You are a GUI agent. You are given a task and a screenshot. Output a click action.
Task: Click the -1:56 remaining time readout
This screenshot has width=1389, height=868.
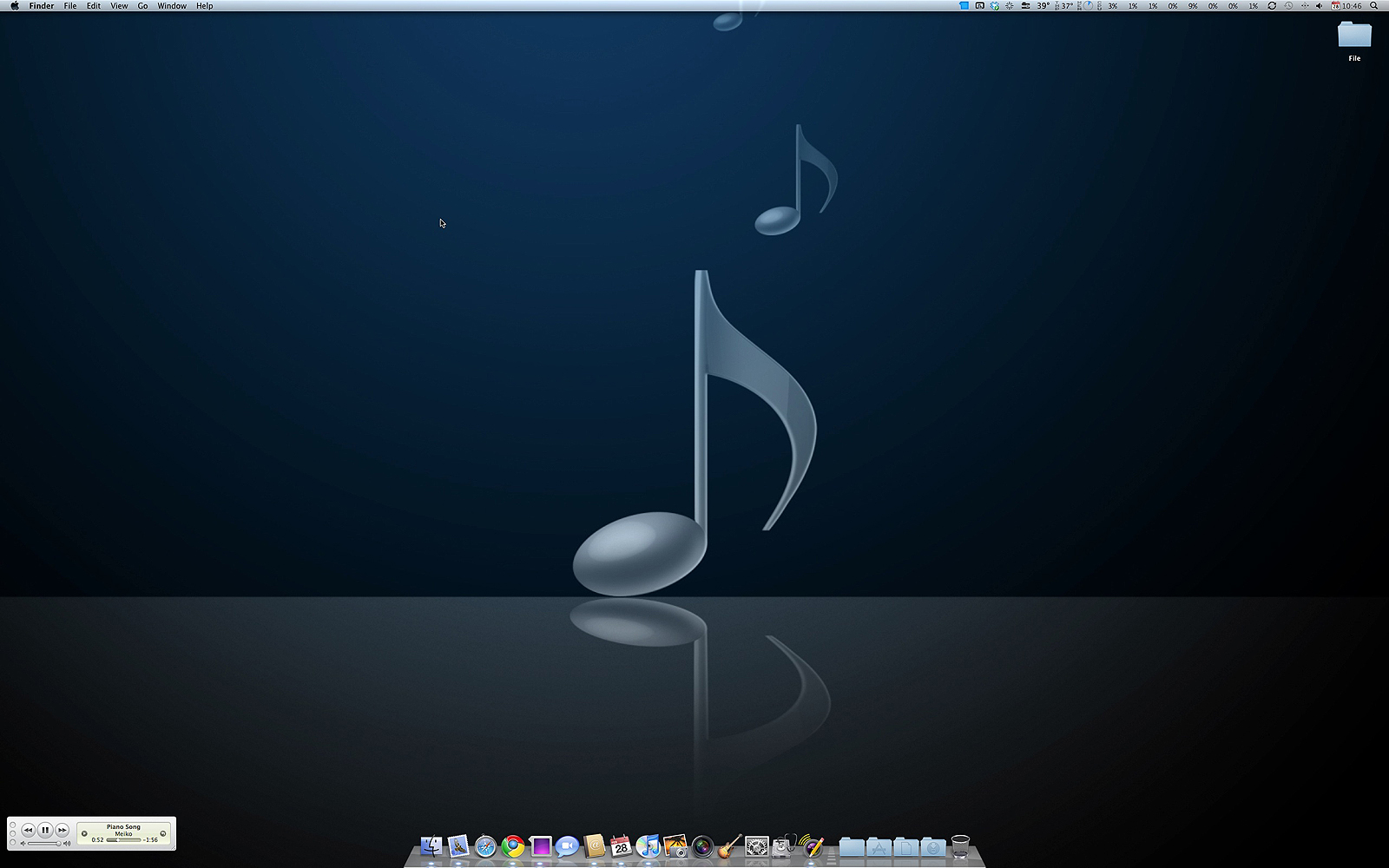(151, 840)
